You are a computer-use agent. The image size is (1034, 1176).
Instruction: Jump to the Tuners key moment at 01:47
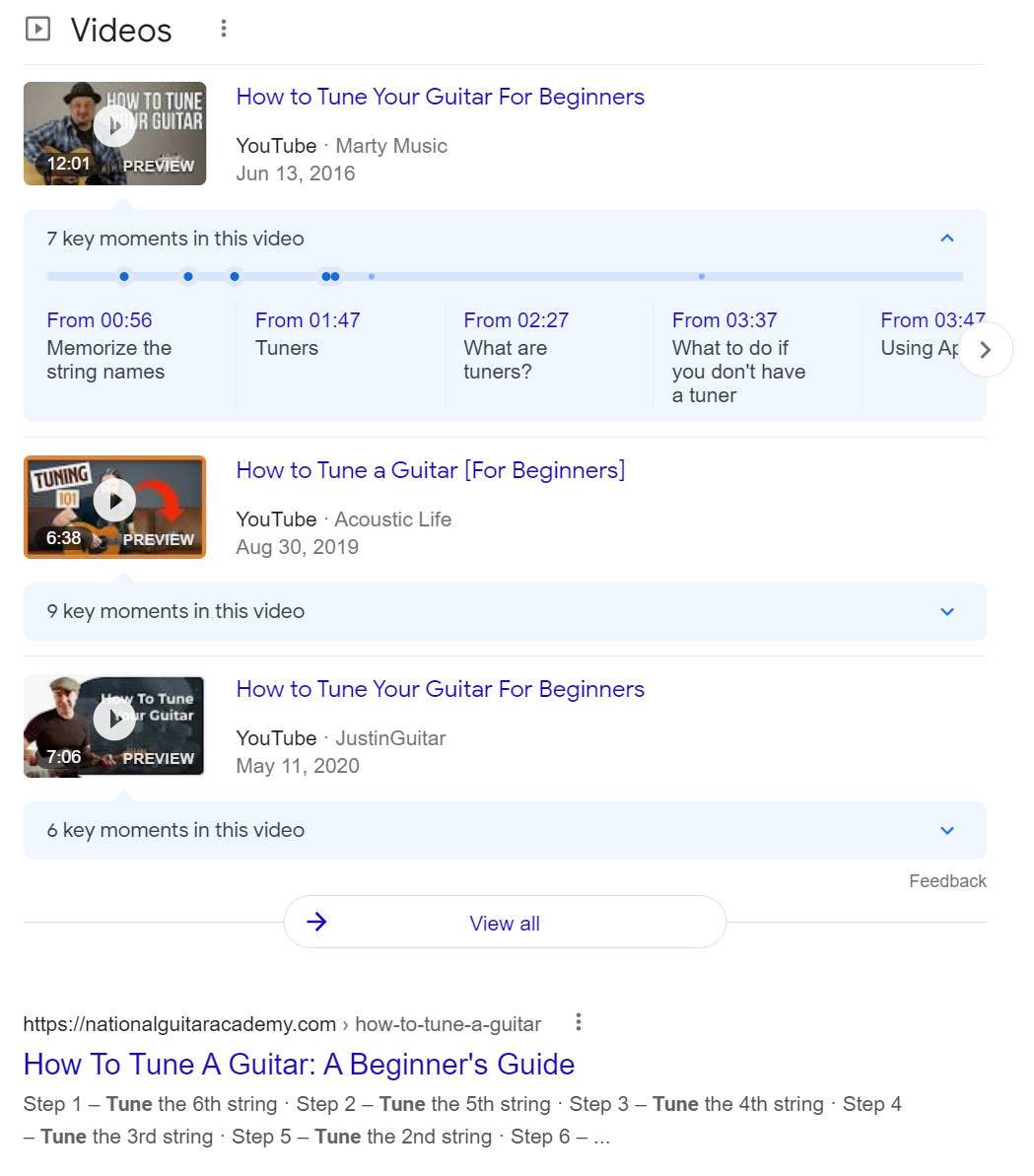307,319
